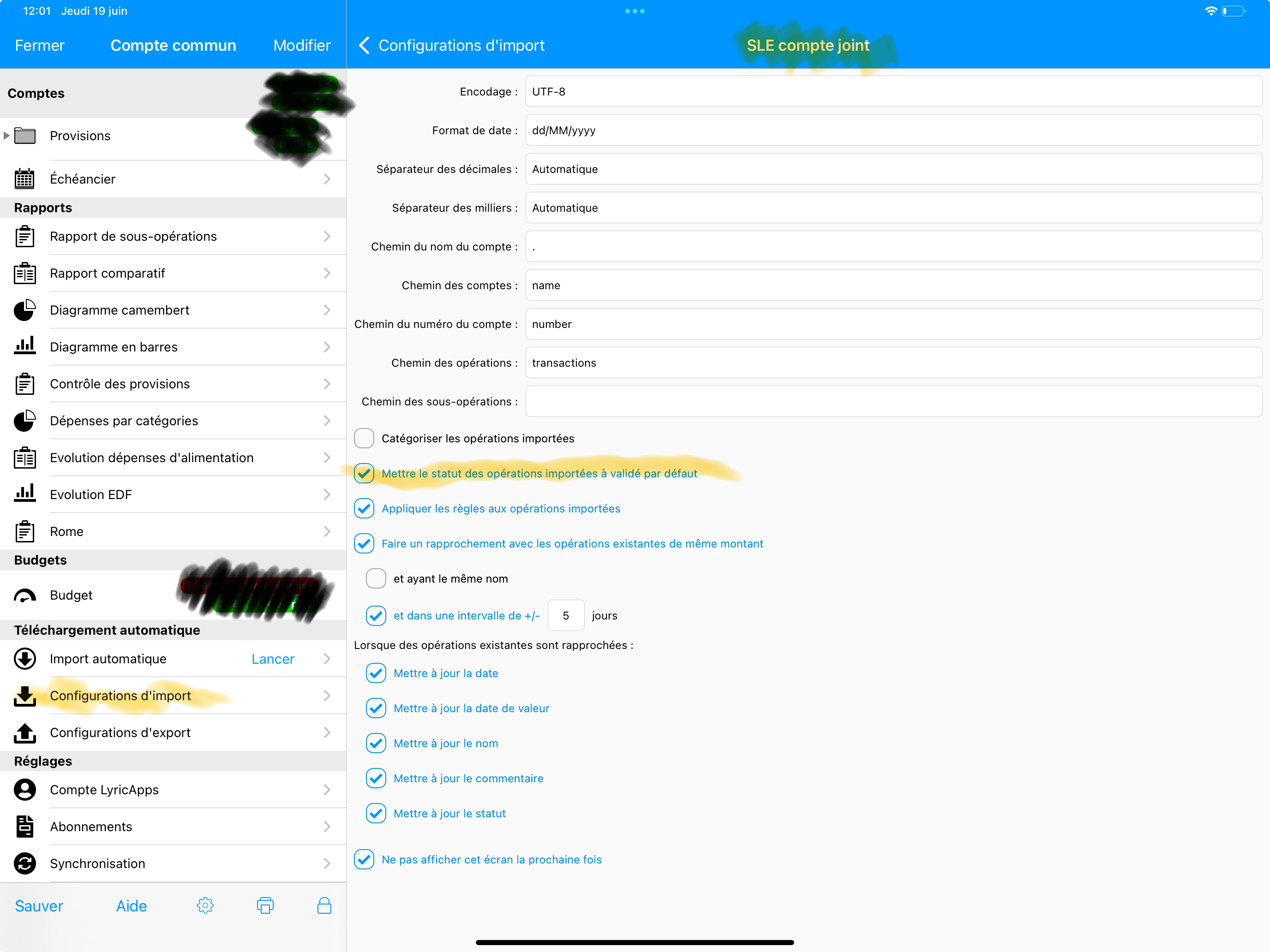Click the Configurations d'import tray icon

click(24, 696)
